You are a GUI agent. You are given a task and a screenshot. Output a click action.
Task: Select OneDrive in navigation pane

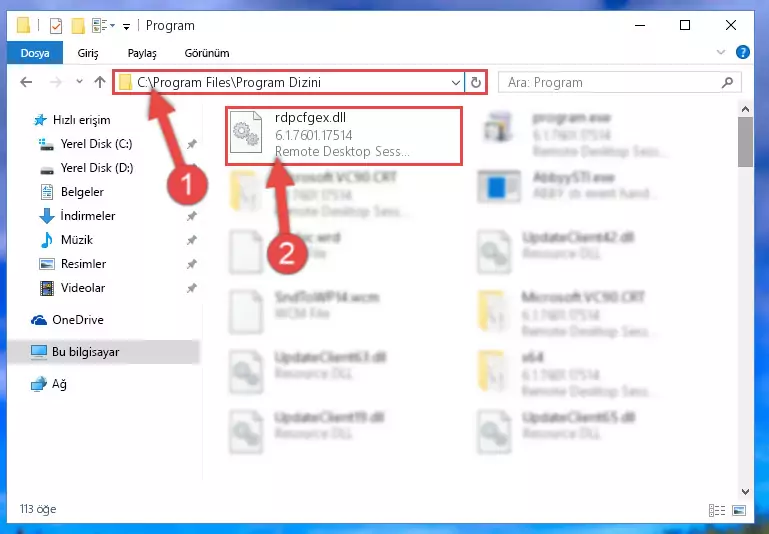pyautogui.click(x=67, y=320)
